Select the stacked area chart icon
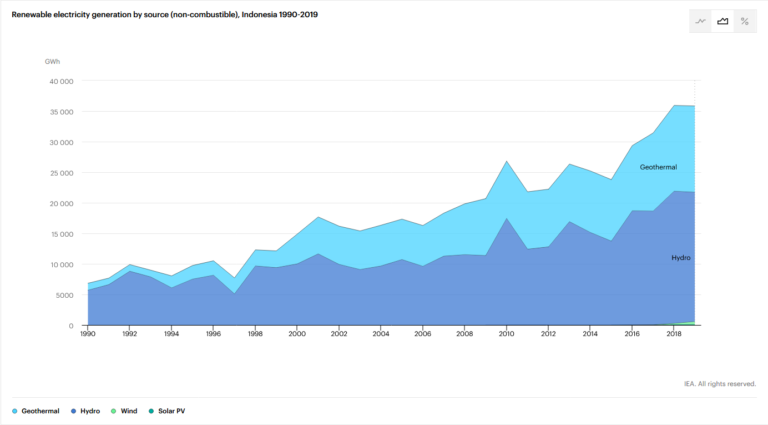This screenshot has height=425, width=768. coord(723,21)
